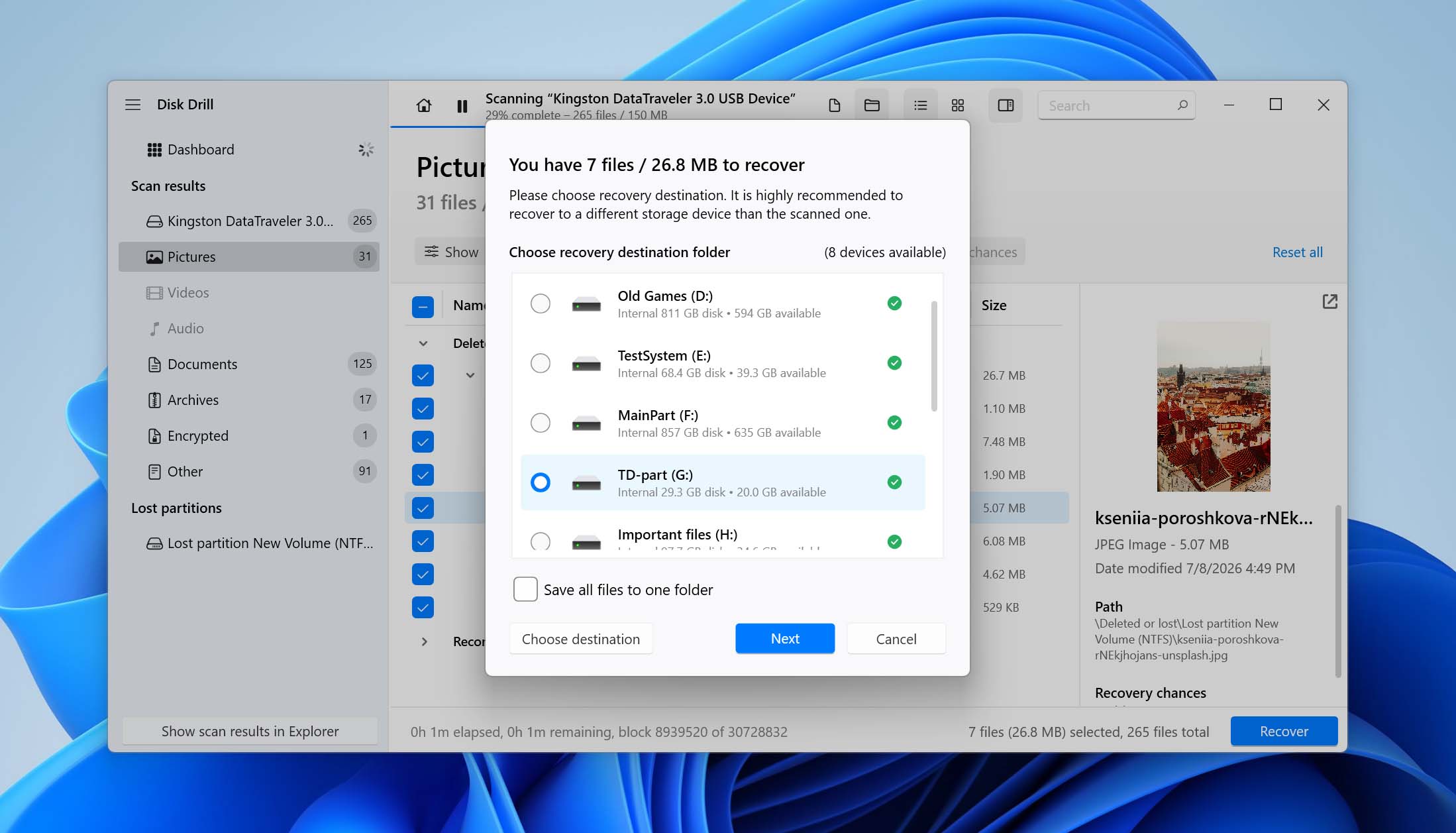The image size is (1456, 833).
Task: Check Save all files to one folder
Action: pos(525,589)
